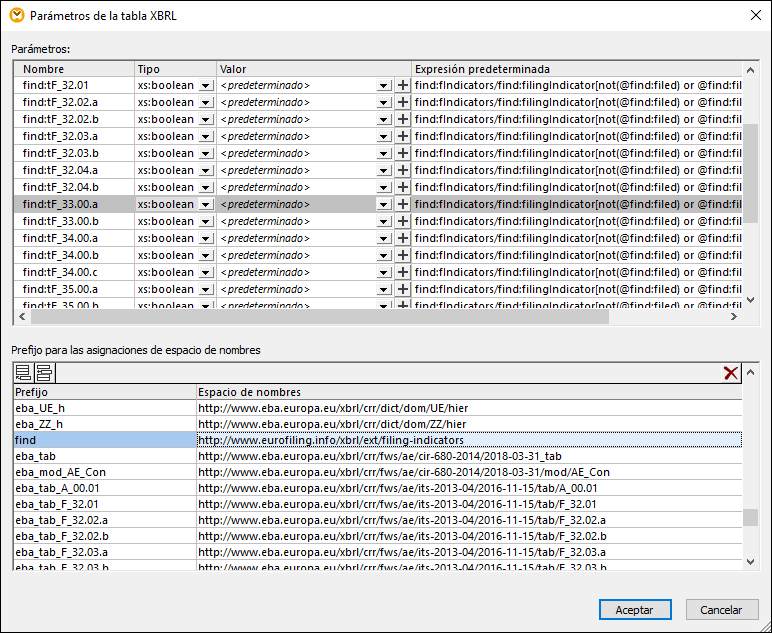Open Tipo dropdown for find:tF_32.03.a
Image resolution: width=772 pixels, height=633 pixels.
[x=206, y=137]
